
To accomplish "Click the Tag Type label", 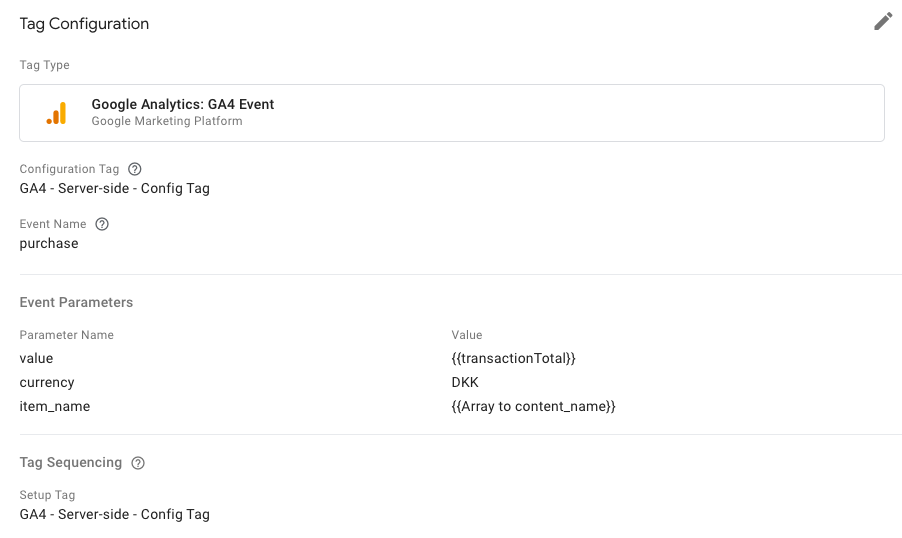I will 44,65.
